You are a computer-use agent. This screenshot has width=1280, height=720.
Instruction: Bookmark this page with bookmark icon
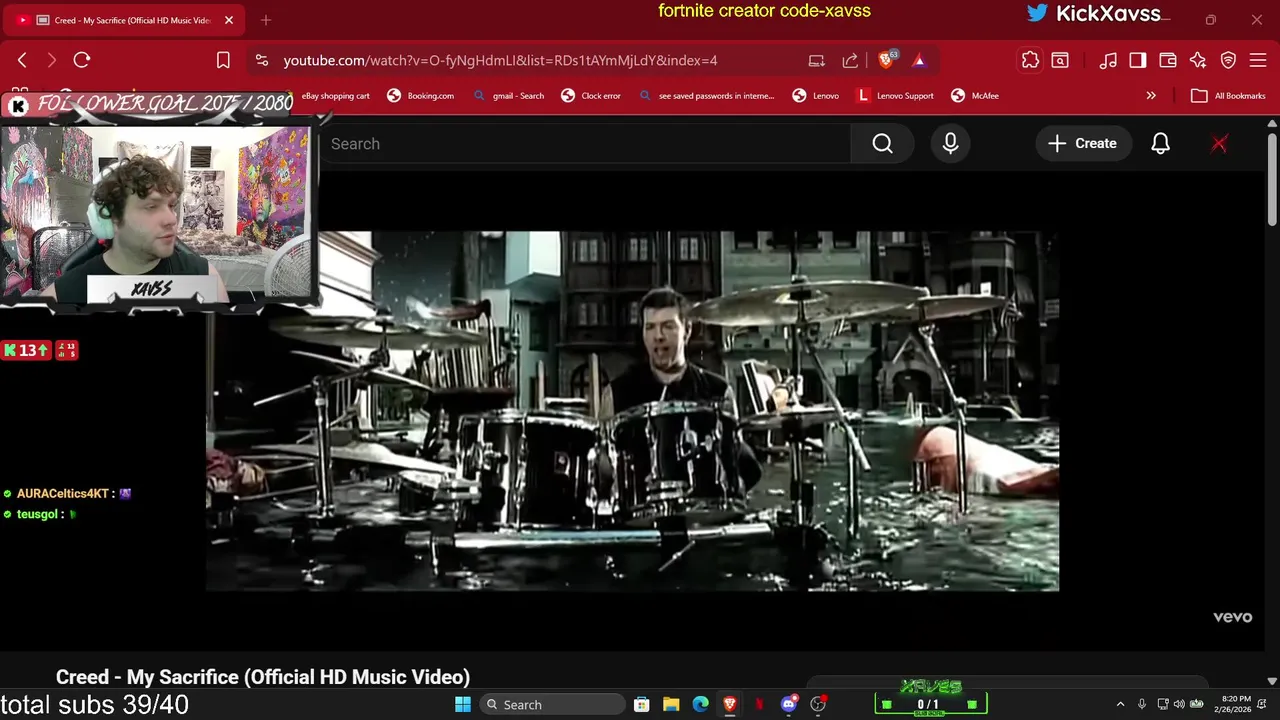coord(223,60)
